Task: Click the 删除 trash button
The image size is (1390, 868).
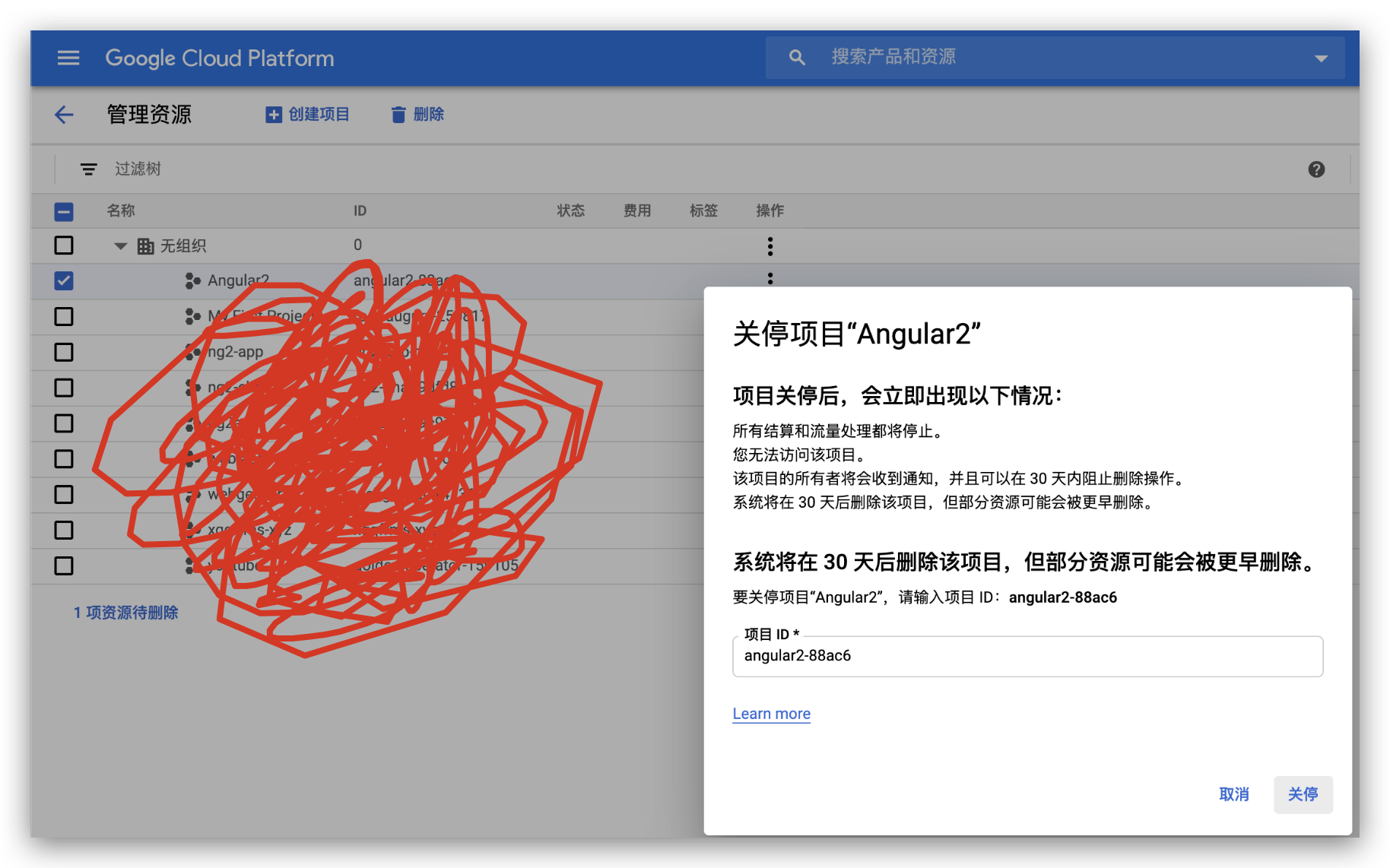Action: [x=417, y=114]
